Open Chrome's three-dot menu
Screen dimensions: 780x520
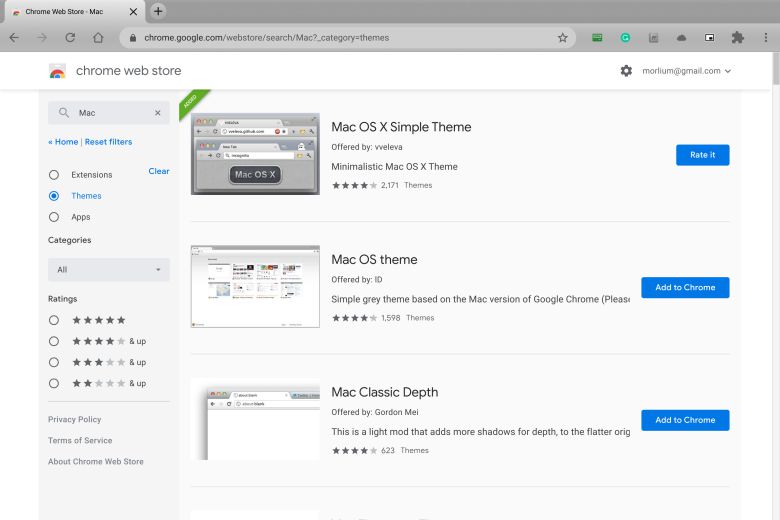pyautogui.click(x=765, y=38)
